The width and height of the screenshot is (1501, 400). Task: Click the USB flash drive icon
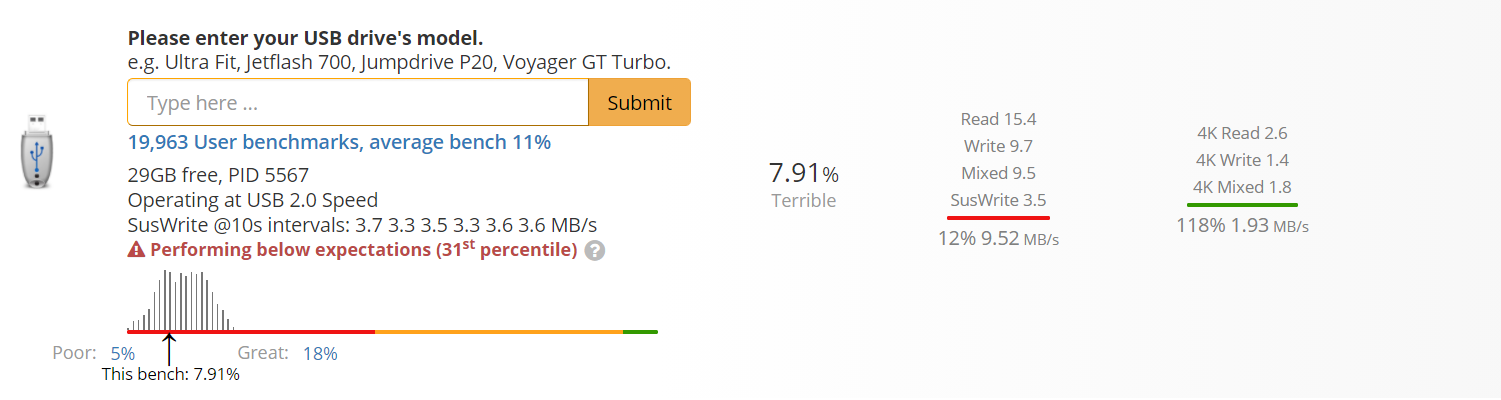click(x=37, y=151)
